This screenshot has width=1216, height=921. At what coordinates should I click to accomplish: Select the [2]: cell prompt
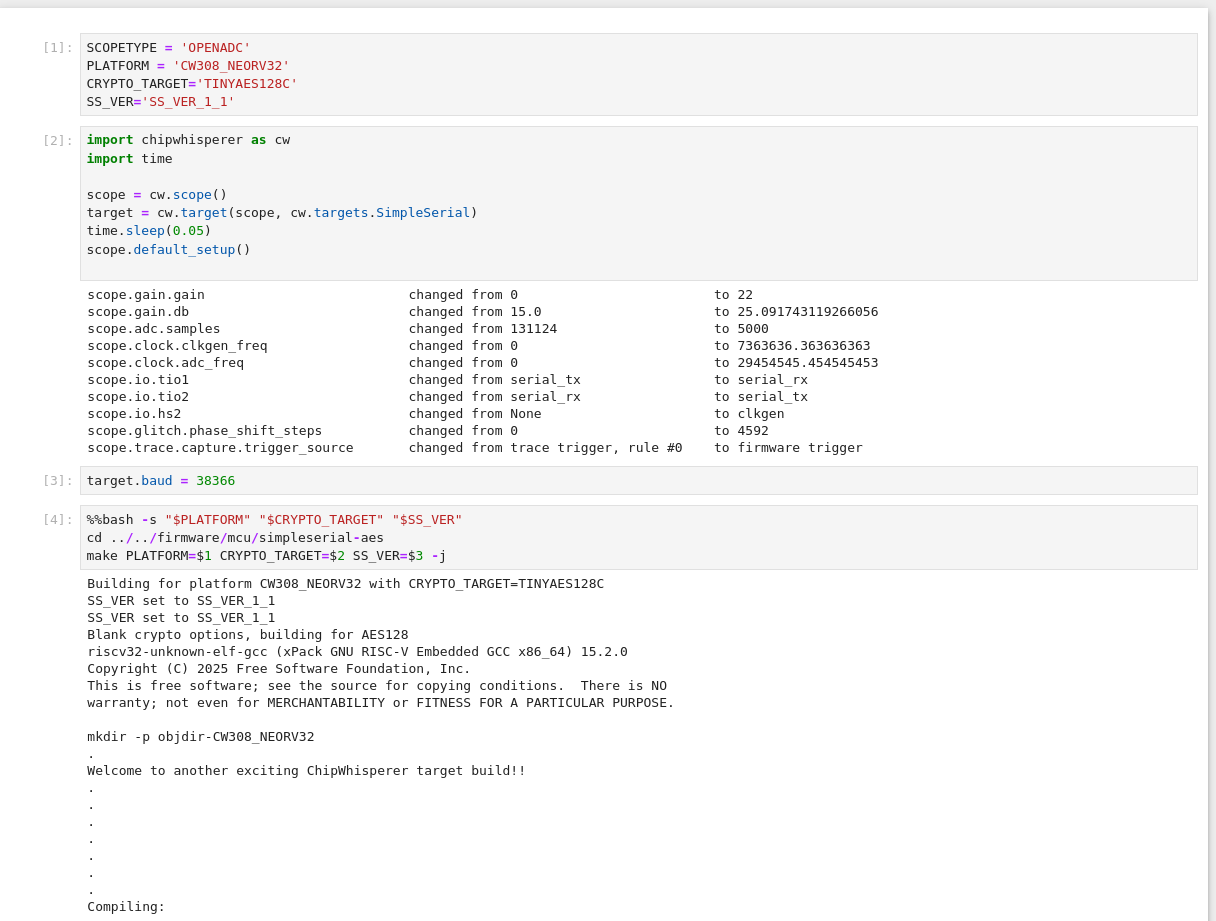click(57, 140)
